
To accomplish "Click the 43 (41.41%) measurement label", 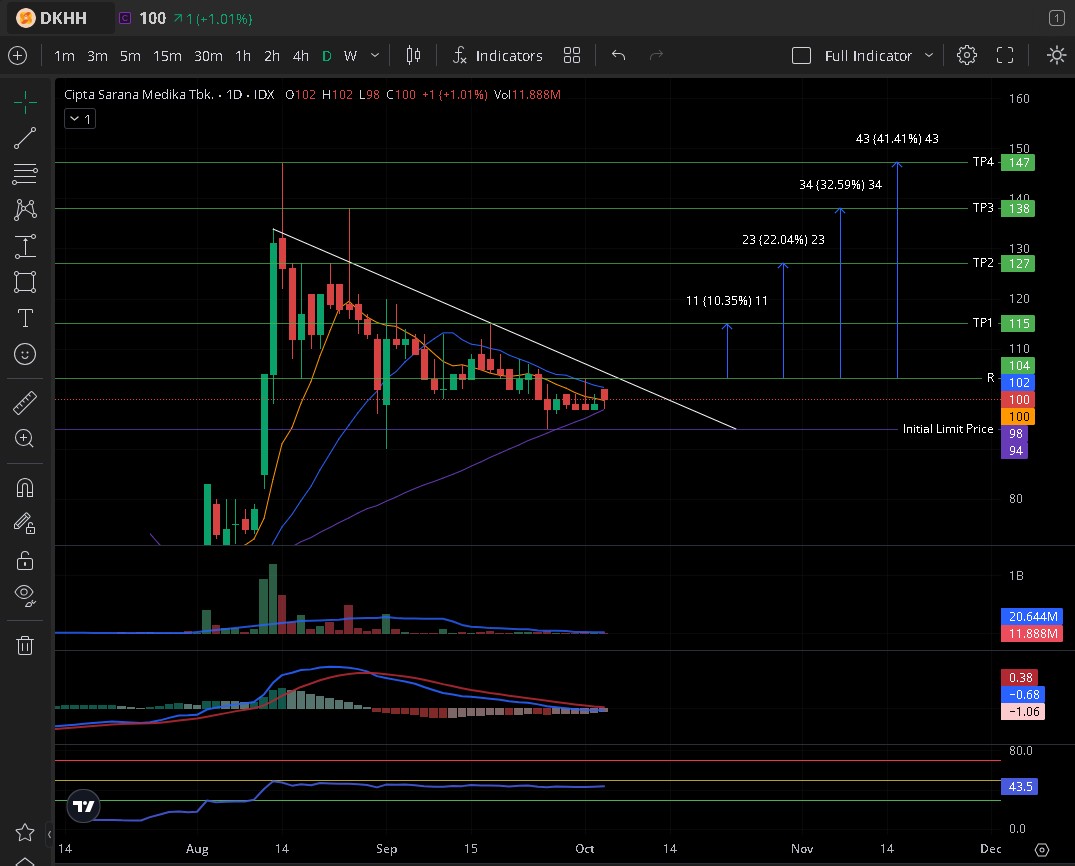I will (x=897, y=139).
